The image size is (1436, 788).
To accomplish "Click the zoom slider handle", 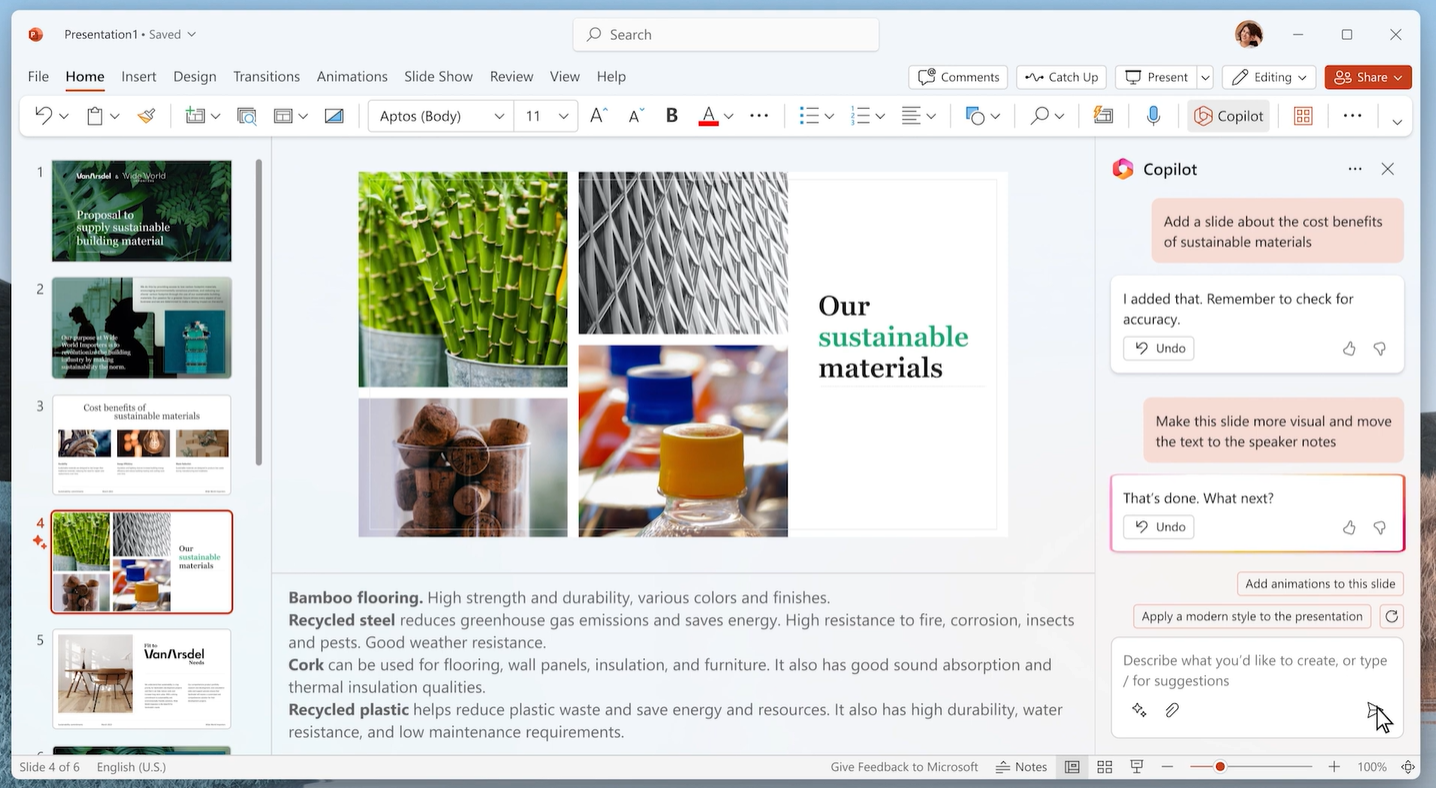I will pos(1220,767).
